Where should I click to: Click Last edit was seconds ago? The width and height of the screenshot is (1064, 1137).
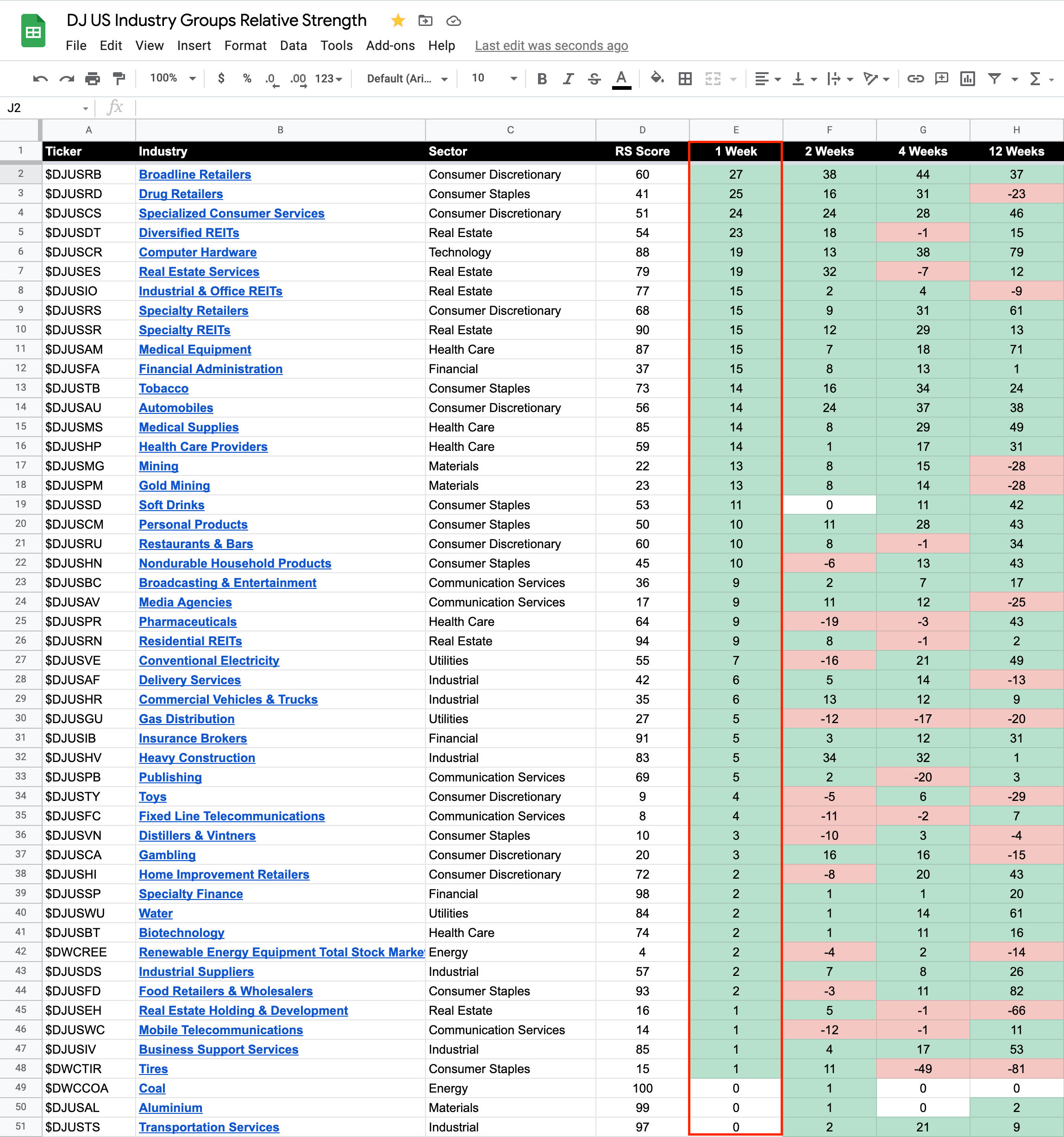pos(551,46)
